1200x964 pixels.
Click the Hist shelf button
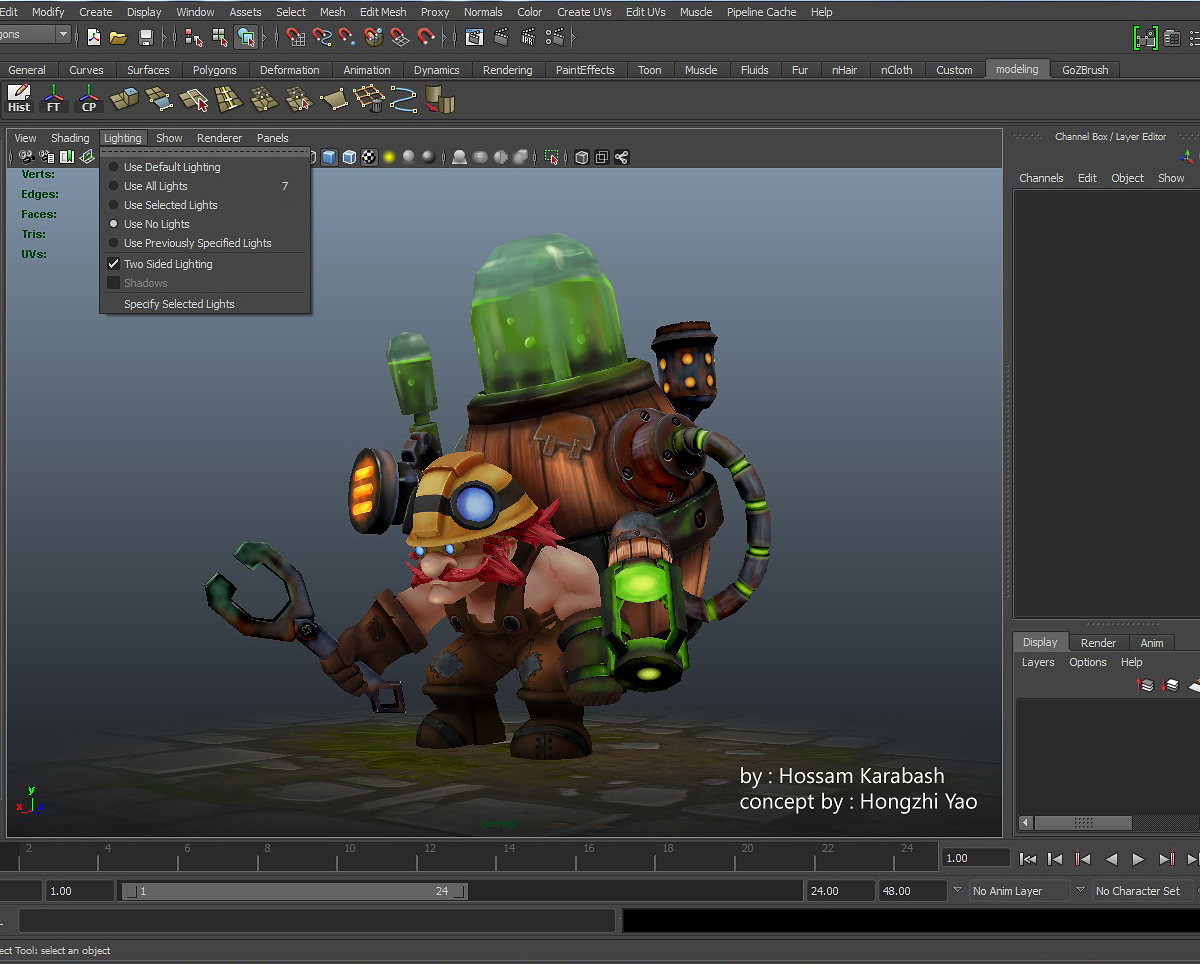pos(19,99)
